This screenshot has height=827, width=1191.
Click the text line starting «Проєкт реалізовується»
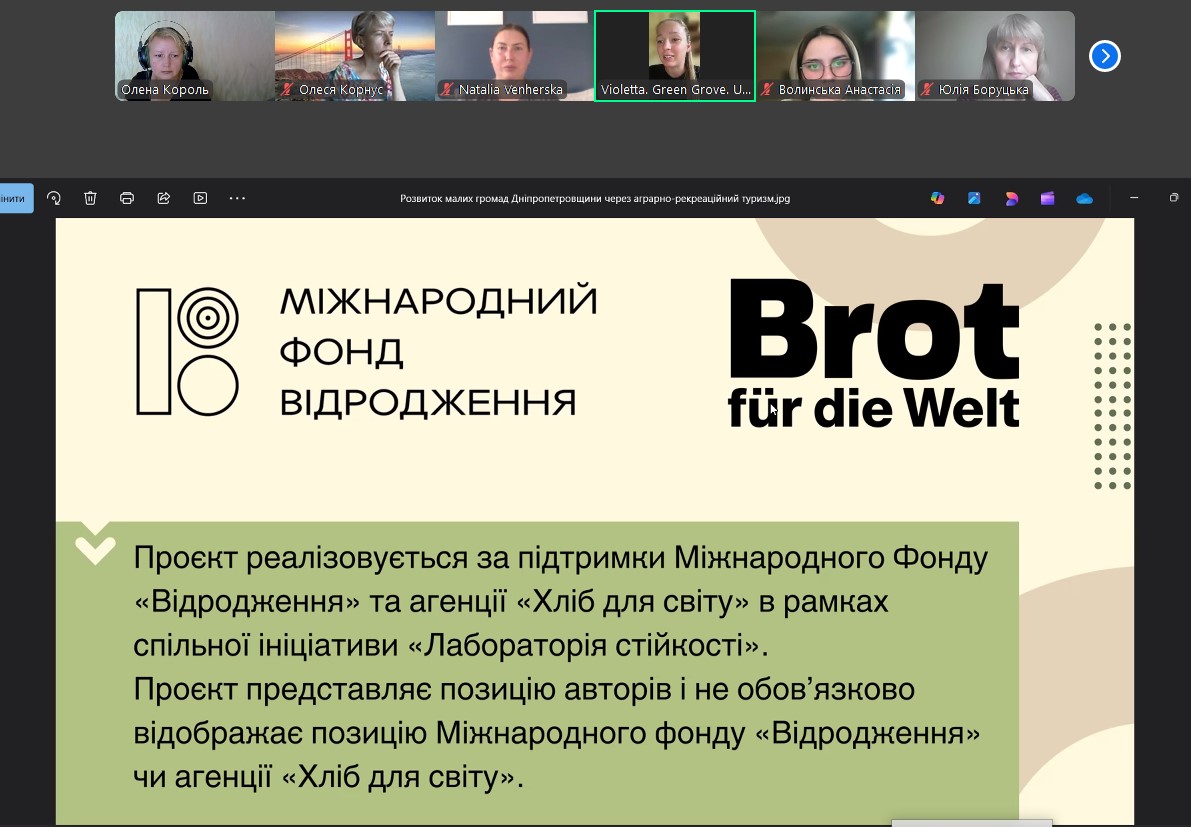[x=561, y=558]
